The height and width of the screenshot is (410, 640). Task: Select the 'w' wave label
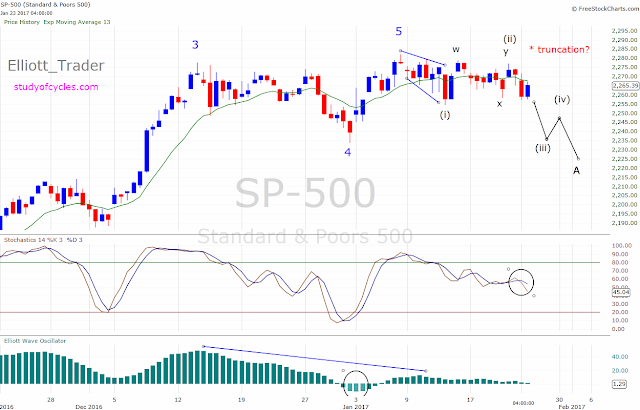[x=456, y=50]
